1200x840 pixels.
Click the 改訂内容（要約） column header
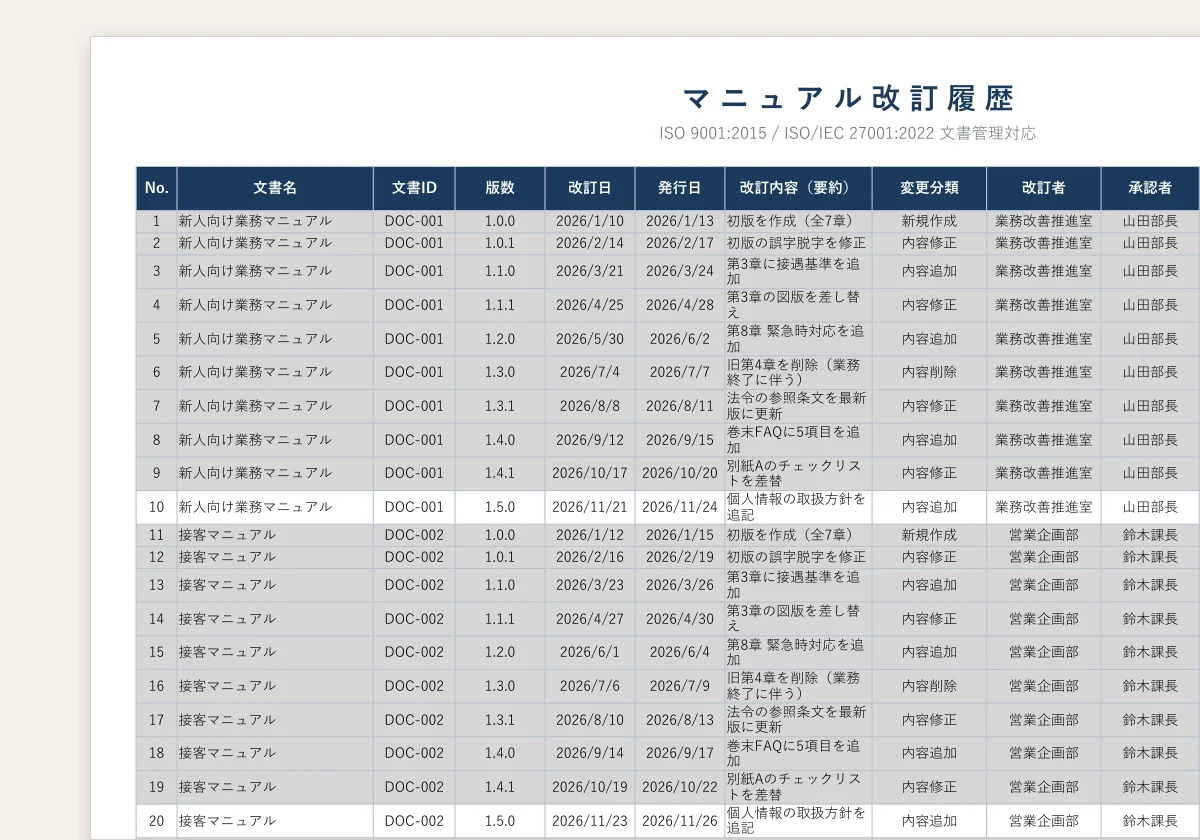(x=798, y=188)
